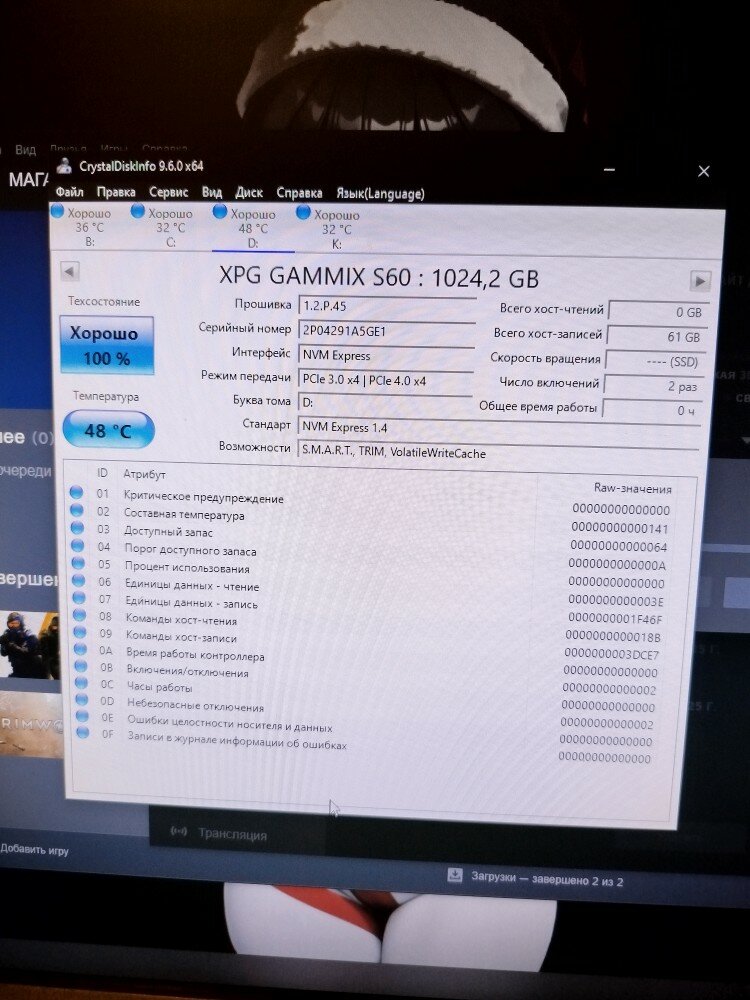
Task: Click the total host reads value 0 GB
Action: point(658,311)
